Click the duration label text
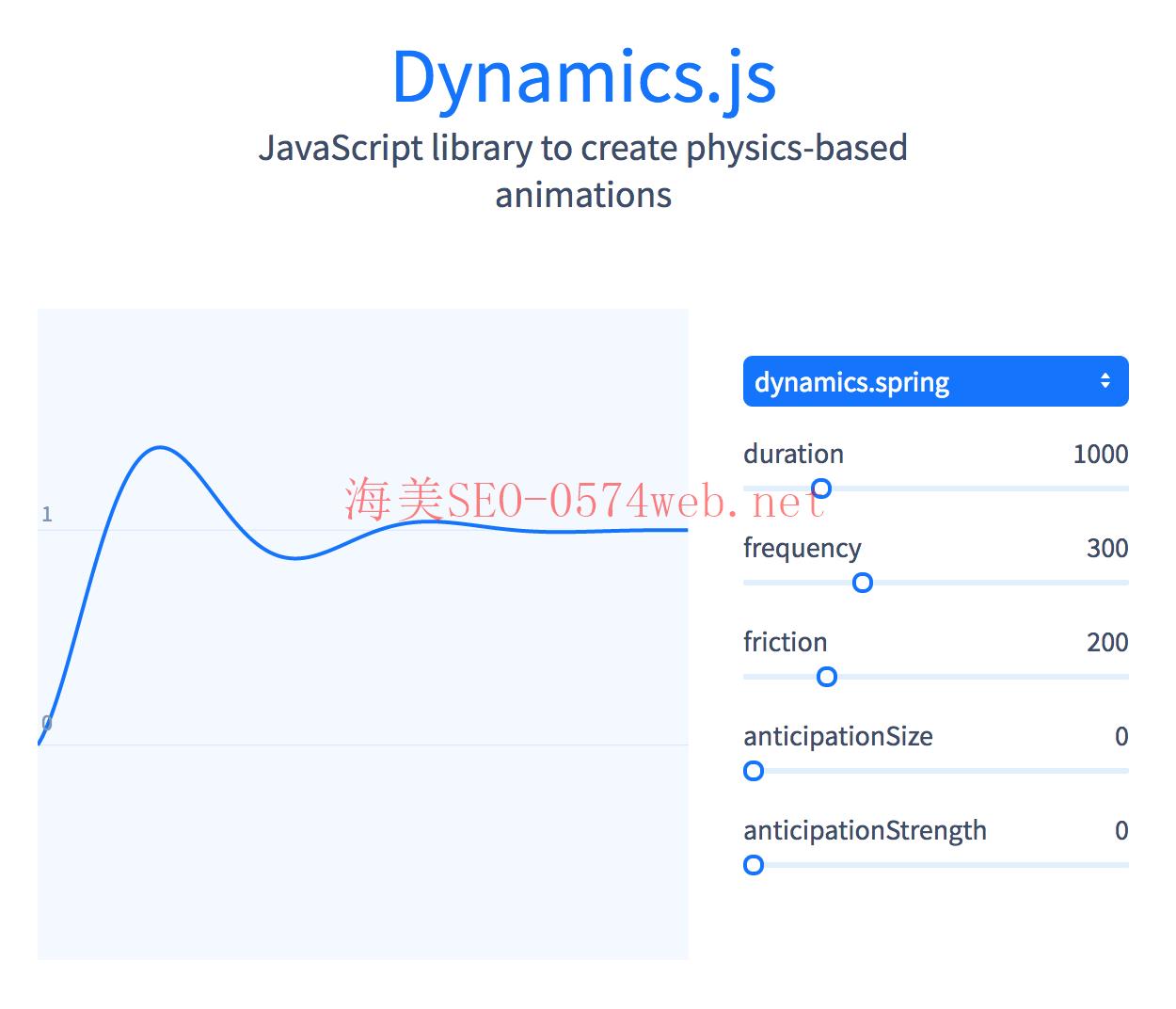The height and width of the screenshot is (1009, 1176). click(793, 454)
